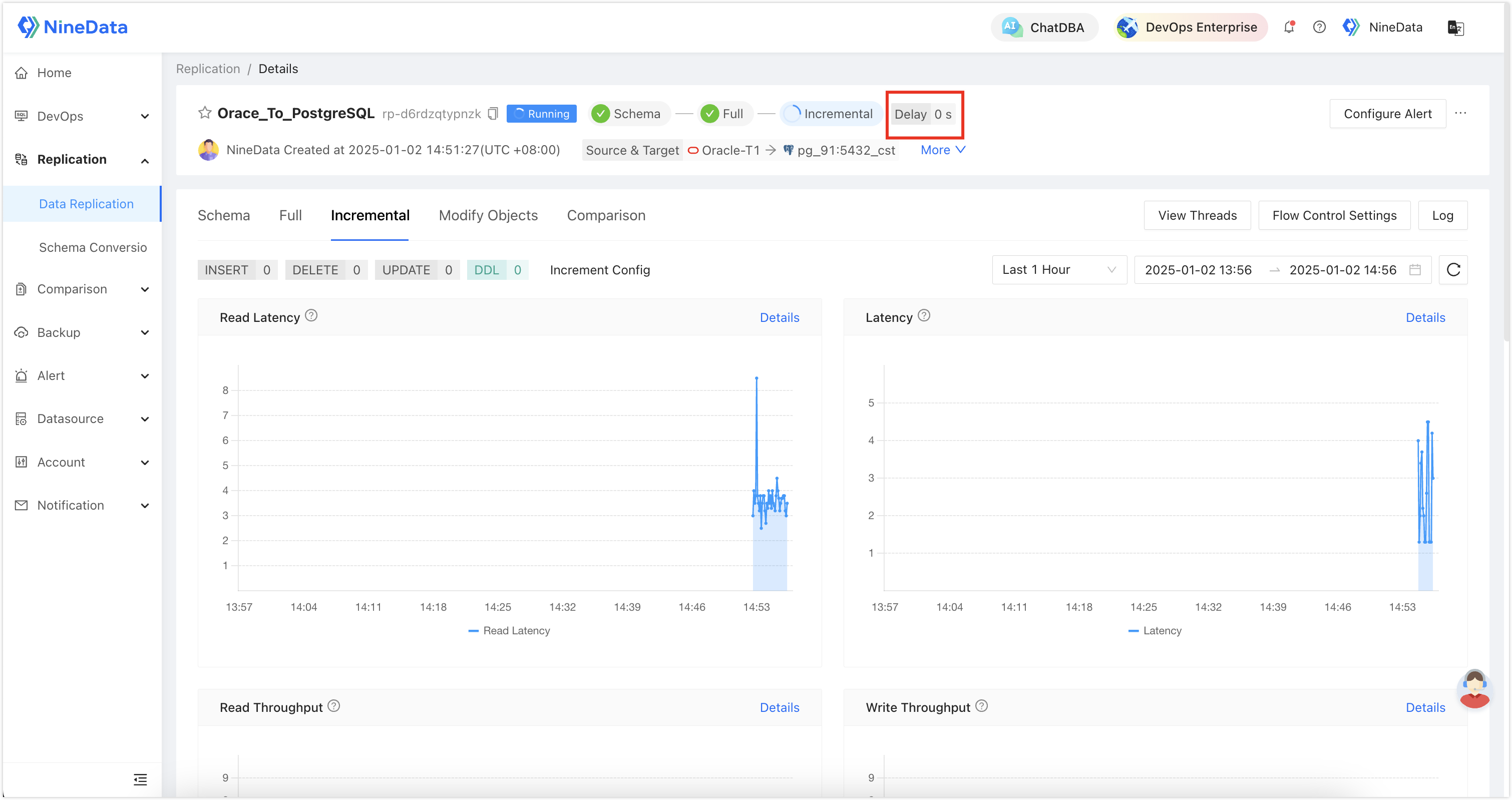
Task: Open the Modify Objects tab
Action: coord(488,215)
